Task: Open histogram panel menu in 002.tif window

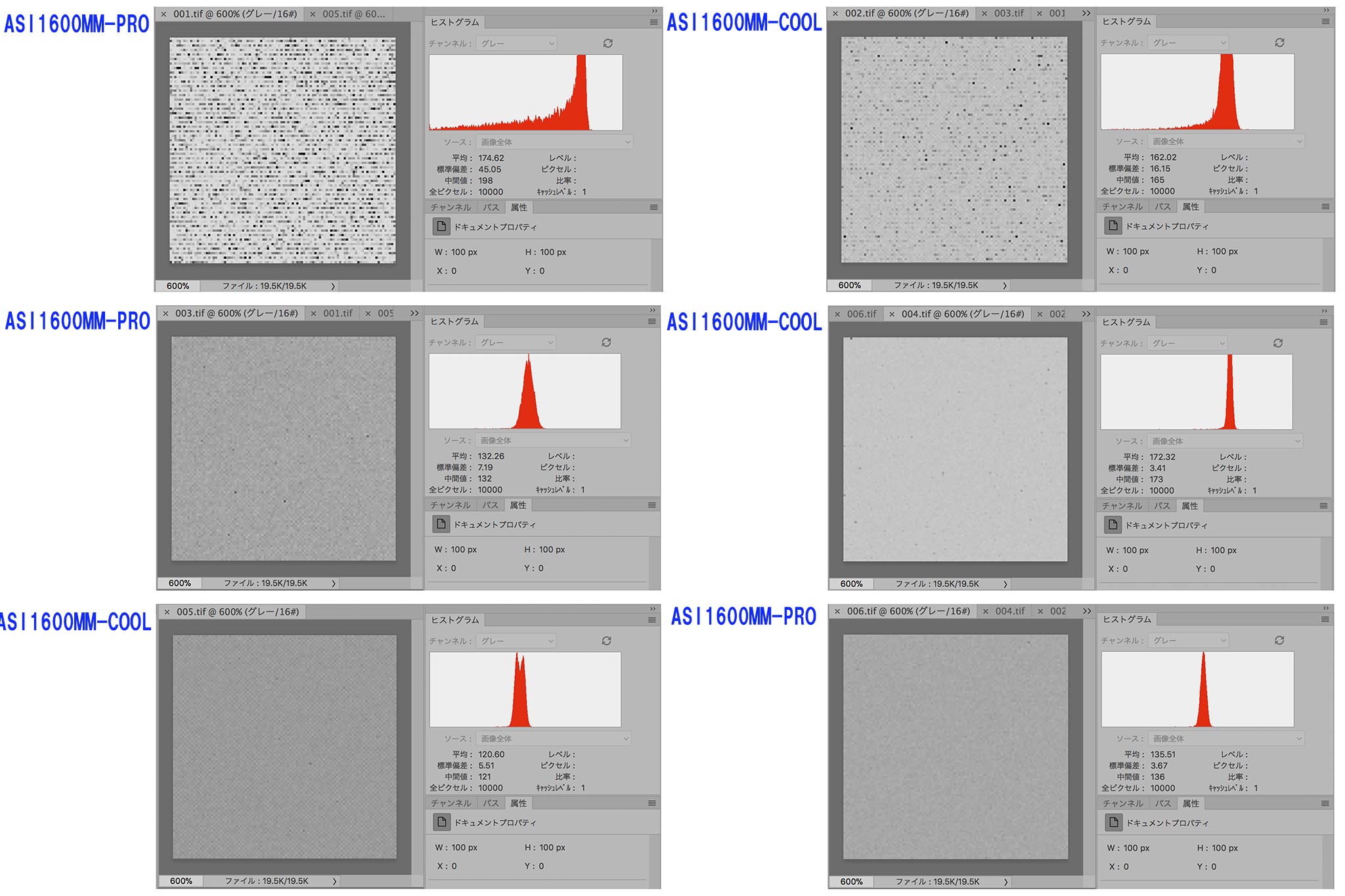Action: [x=1325, y=22]
